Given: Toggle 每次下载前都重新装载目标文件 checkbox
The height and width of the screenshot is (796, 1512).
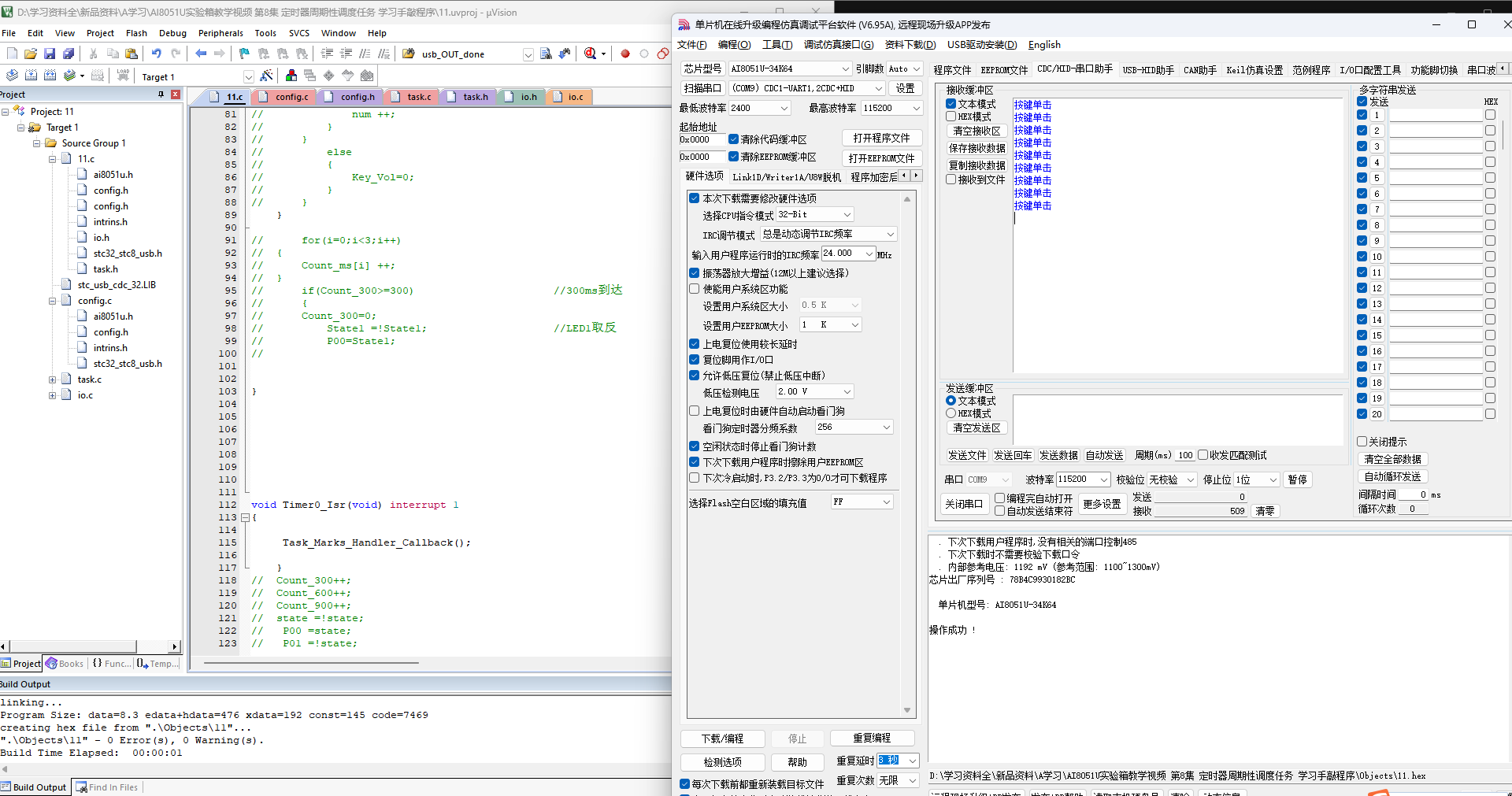Looking at the screenshot, I should 685,784.
